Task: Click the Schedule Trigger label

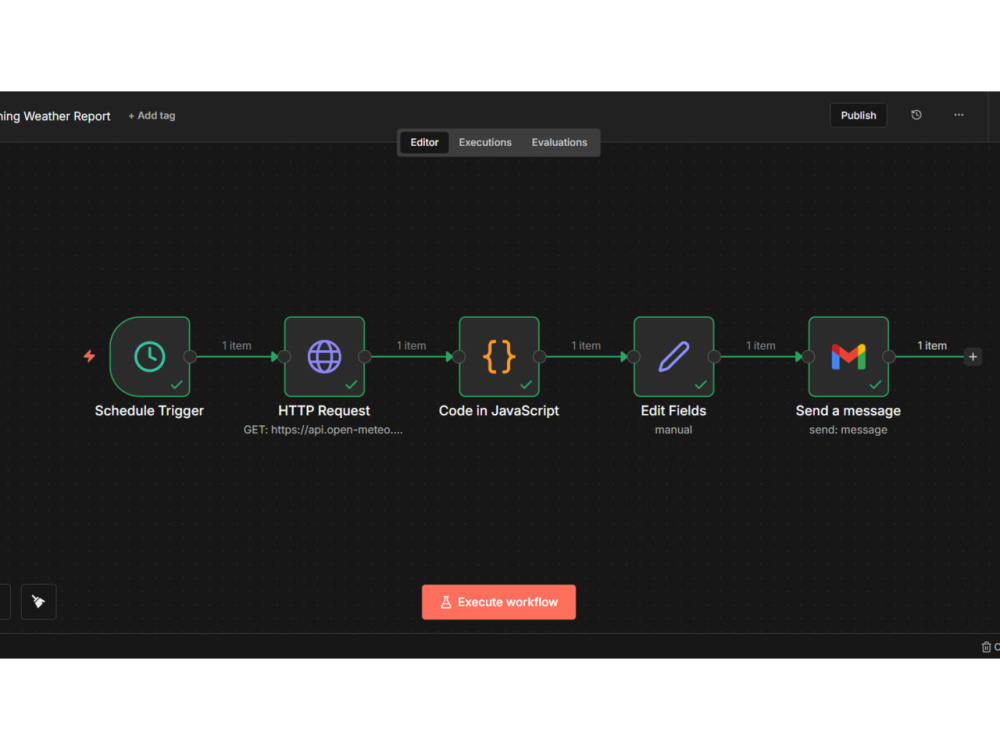Action: point(149,411)
